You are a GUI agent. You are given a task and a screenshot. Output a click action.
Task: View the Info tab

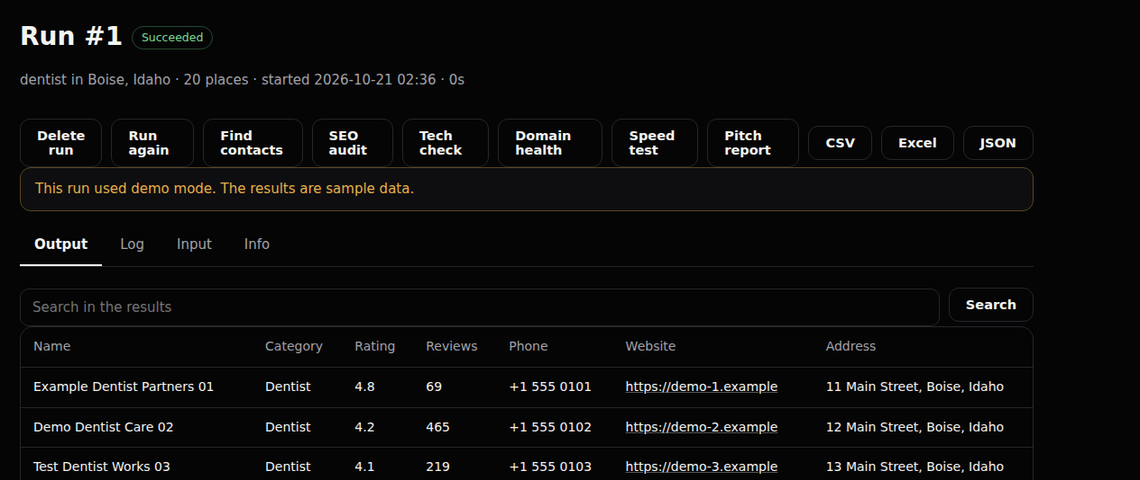click(257, 244)
